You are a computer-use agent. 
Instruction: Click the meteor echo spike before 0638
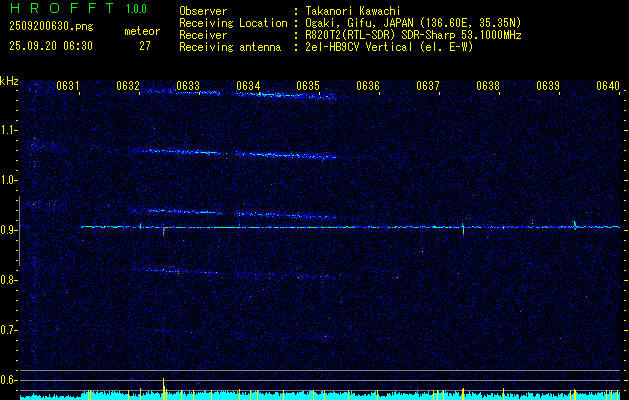click(463, 230)
